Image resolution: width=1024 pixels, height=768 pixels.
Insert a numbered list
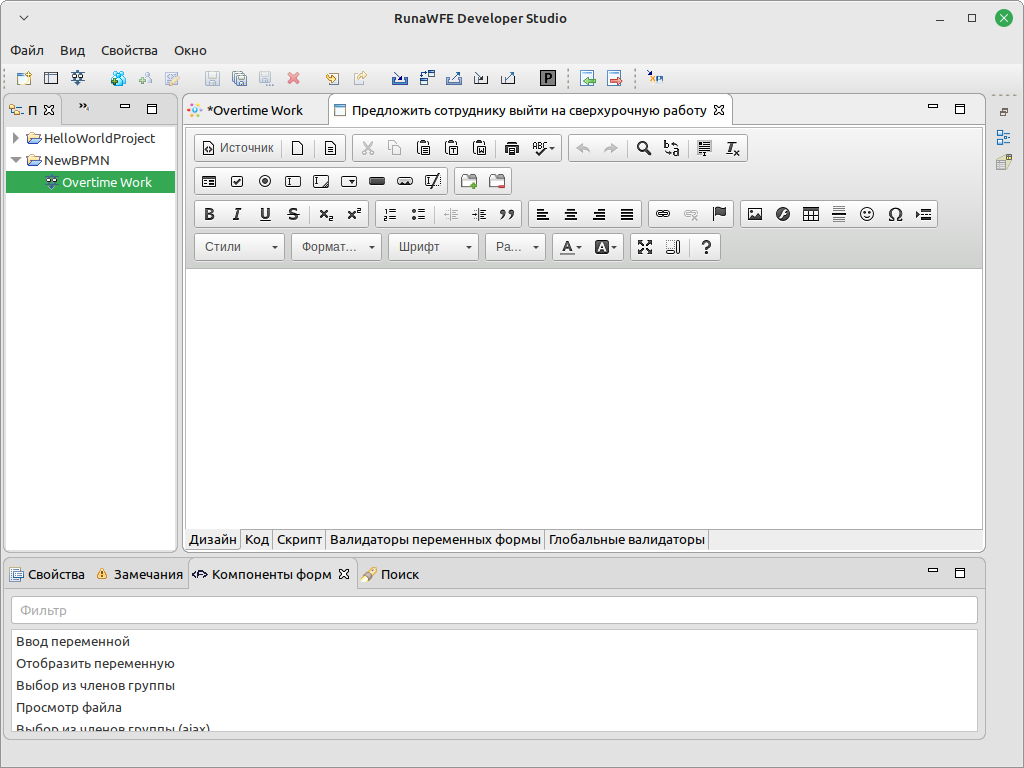coord(390,214)
